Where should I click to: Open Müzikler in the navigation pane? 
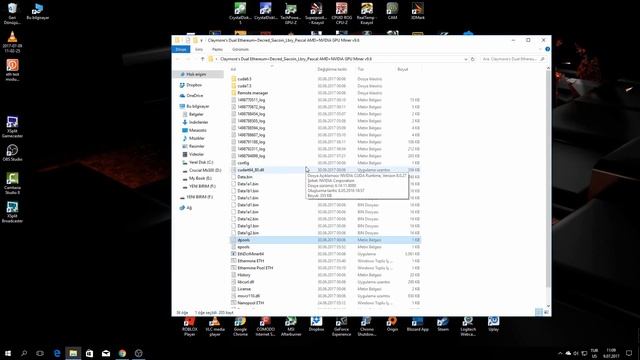click(x=196, y=138)
